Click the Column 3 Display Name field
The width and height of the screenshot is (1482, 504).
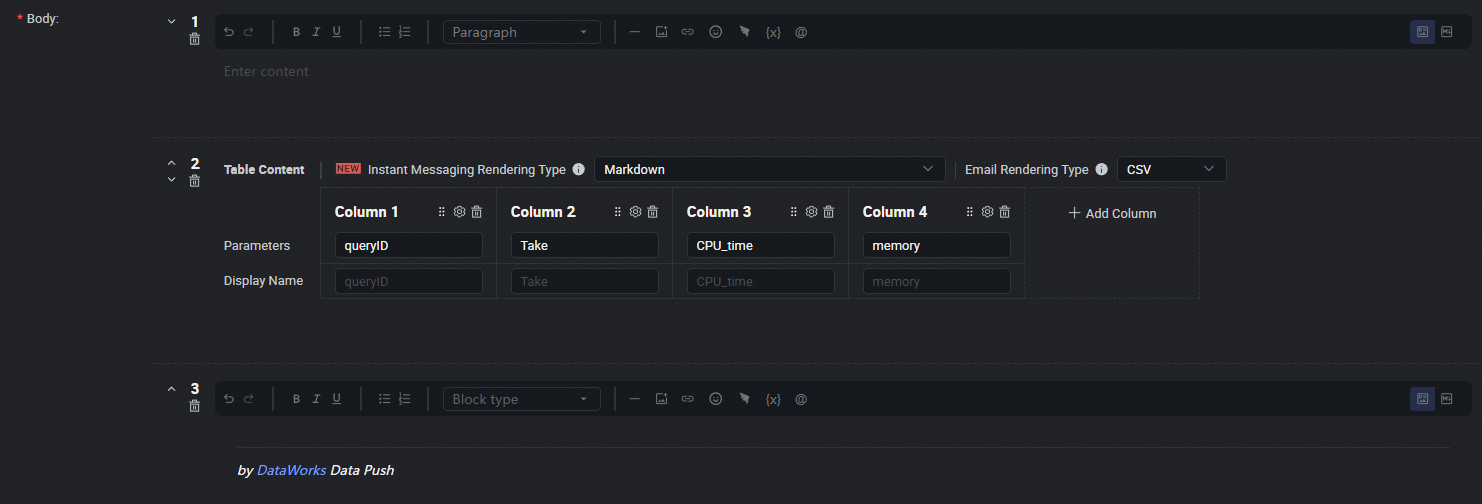760,282
